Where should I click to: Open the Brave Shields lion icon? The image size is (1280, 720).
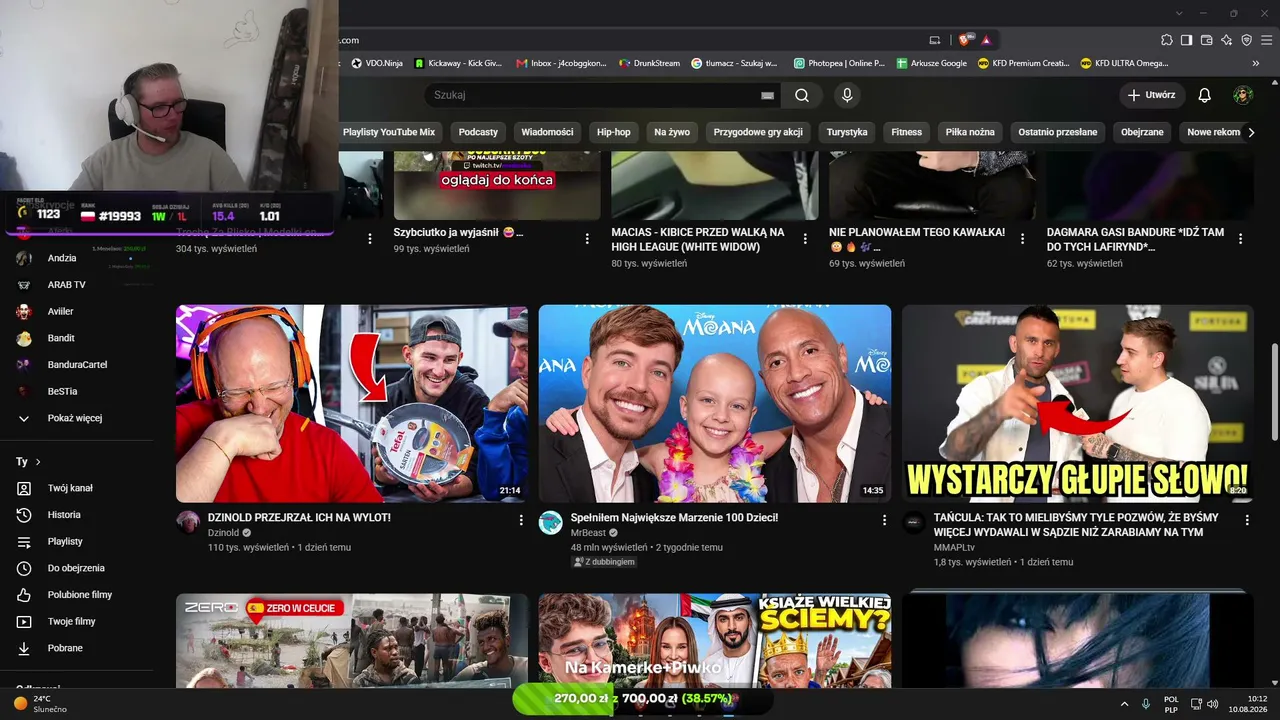(x=964, y=40)
